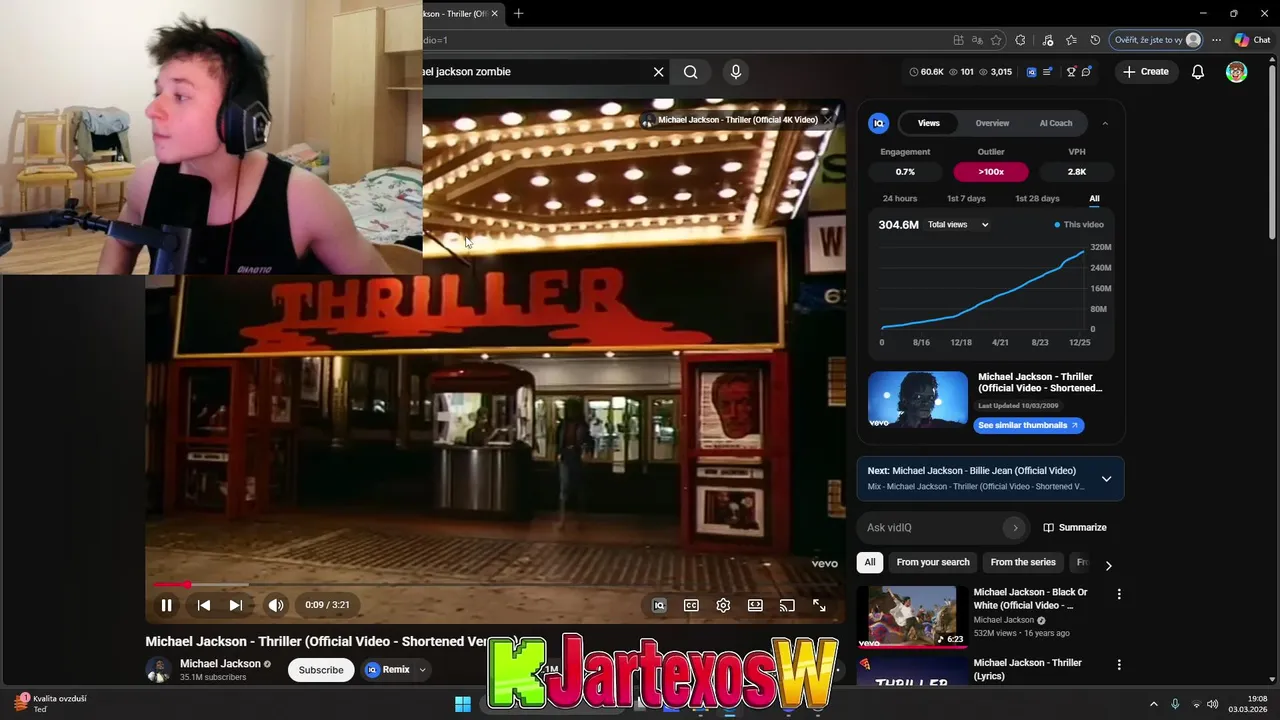The width and height of the screenshot is (1280, 720).
Task: Switch to the AI Coach tab
Action: 1056,123
